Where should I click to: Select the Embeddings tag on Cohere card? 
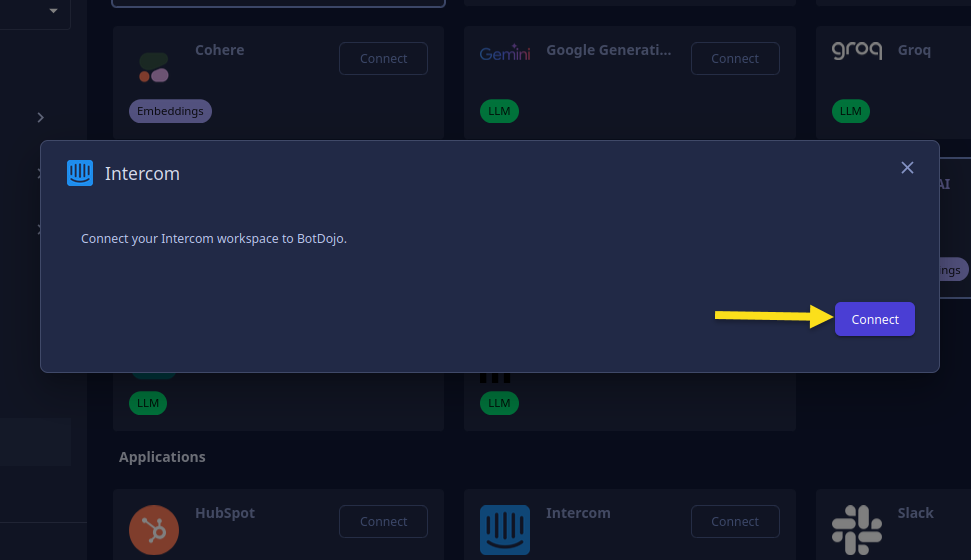170,112
